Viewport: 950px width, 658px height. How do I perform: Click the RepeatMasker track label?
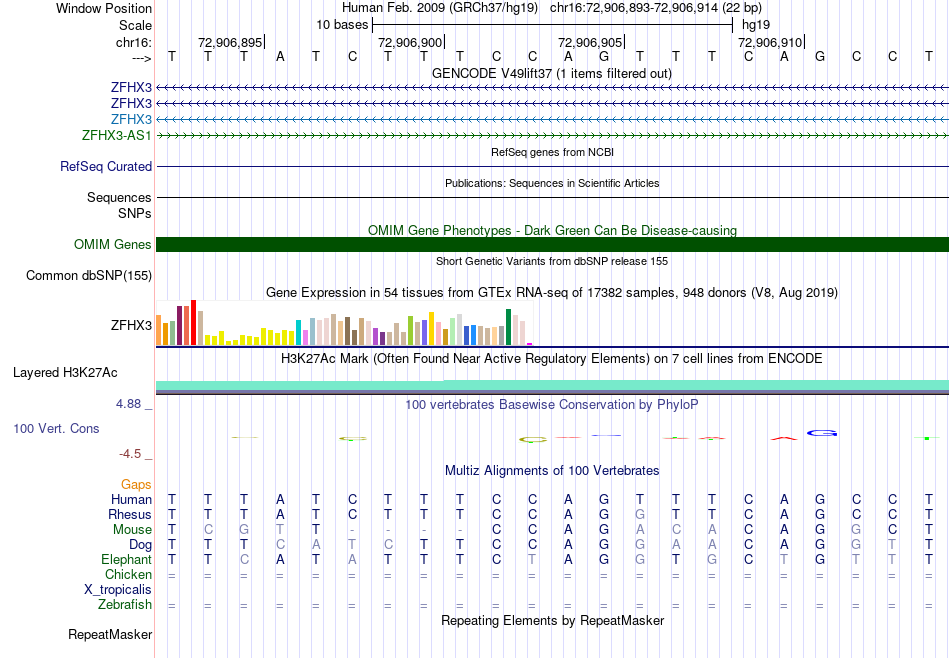click(110, 634)
